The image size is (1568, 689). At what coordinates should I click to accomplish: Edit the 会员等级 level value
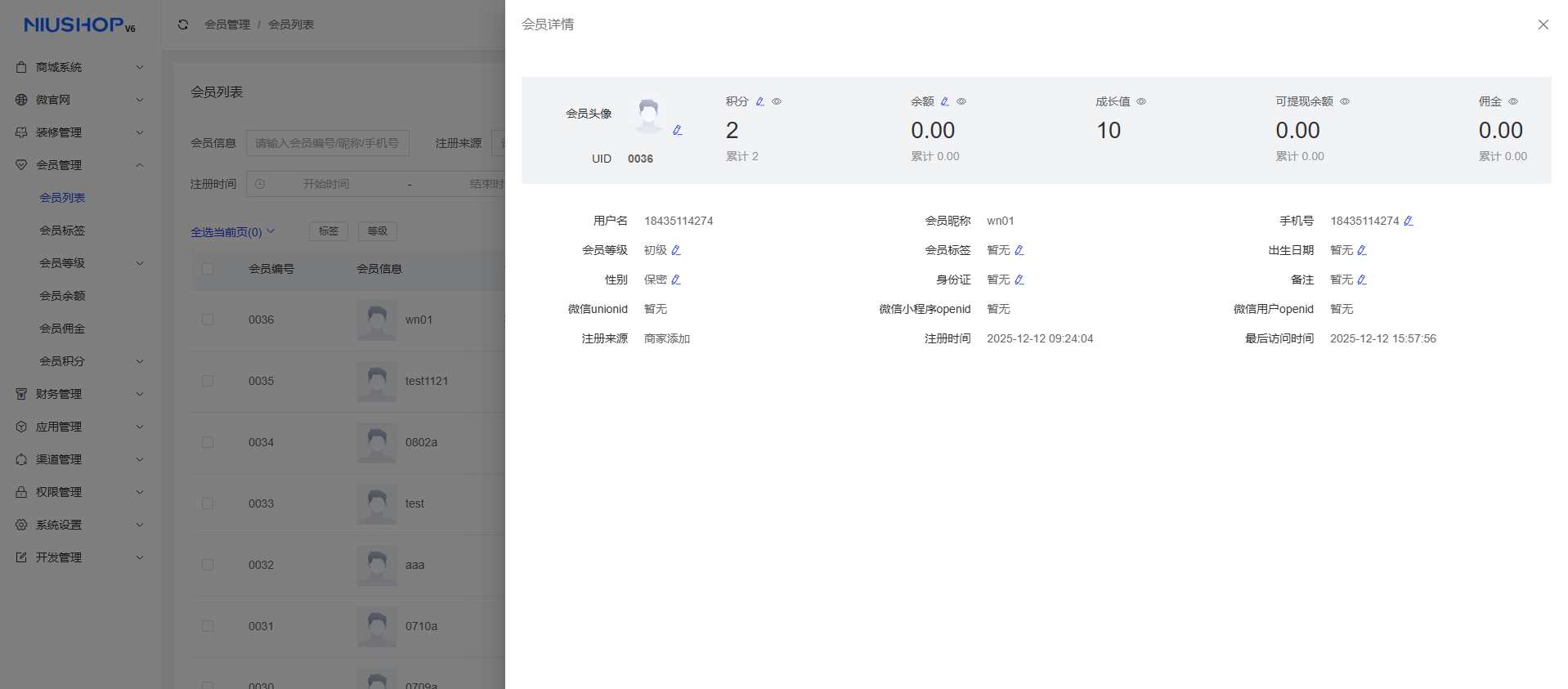click(x=675, y=250)
